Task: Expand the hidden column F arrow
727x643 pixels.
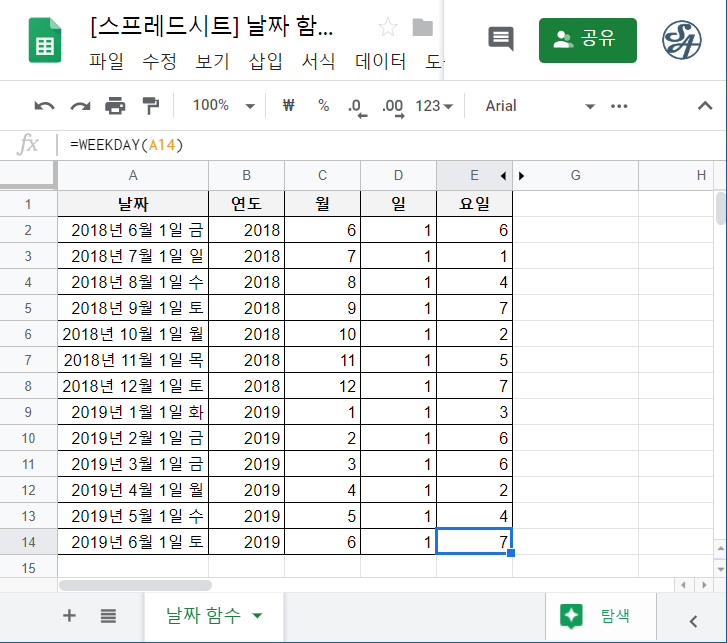Action: tap(521, 176)
